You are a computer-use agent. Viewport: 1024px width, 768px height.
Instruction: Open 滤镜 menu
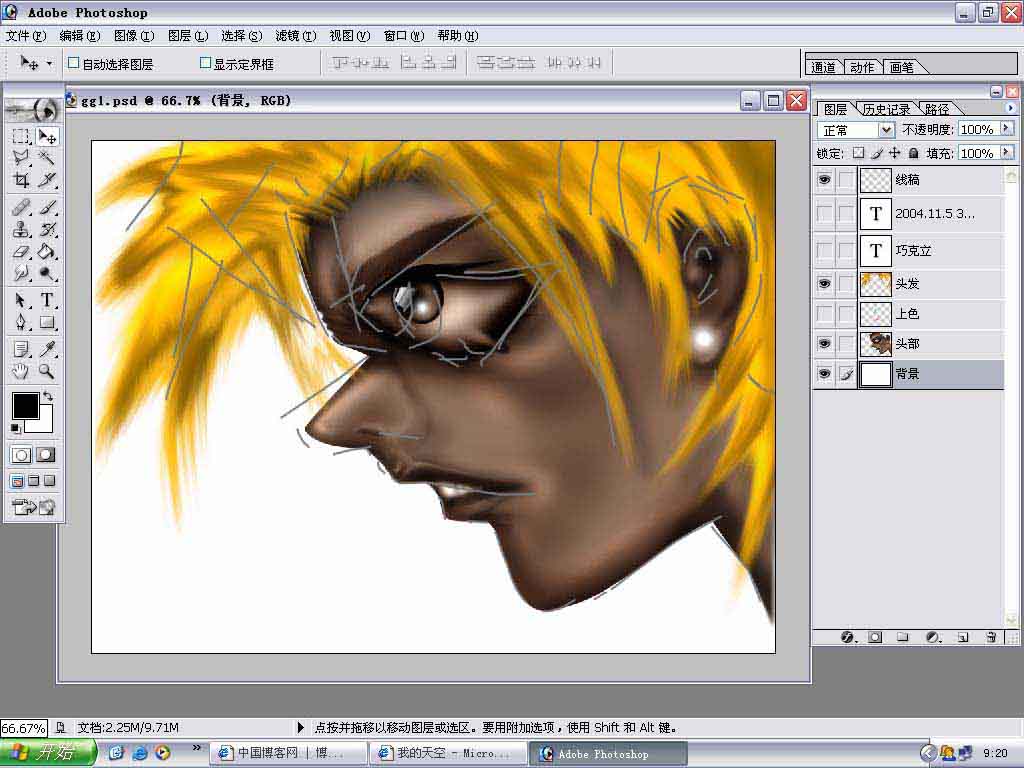[x=296, y=35]
